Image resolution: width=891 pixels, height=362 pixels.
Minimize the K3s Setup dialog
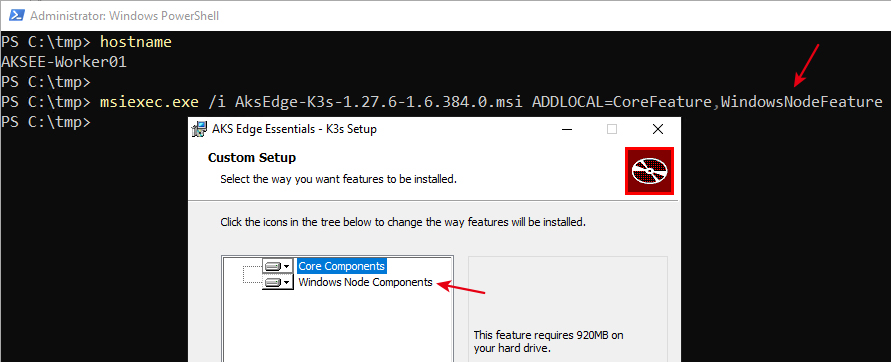567,129
